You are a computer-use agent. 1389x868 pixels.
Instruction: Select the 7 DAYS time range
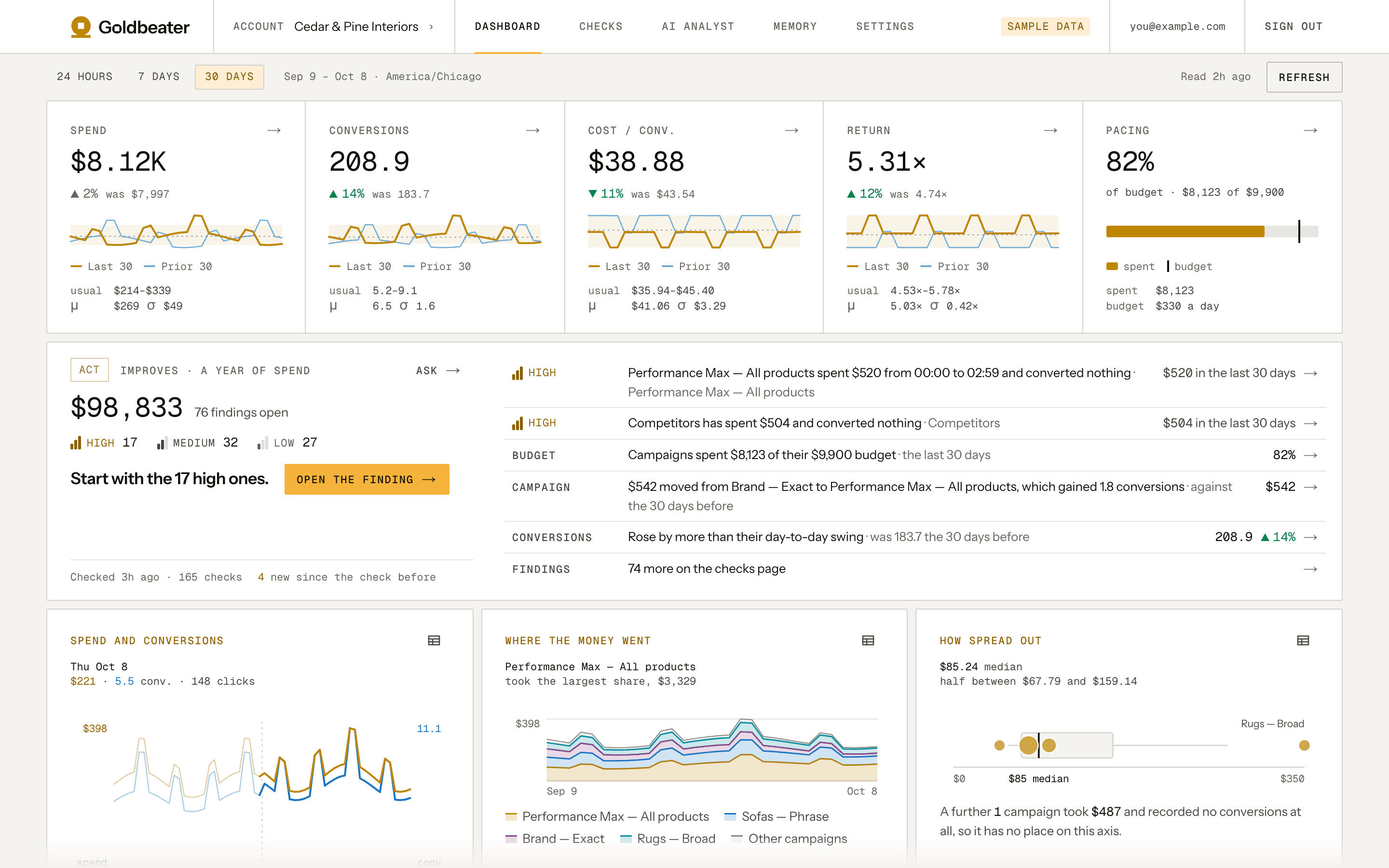159,77
